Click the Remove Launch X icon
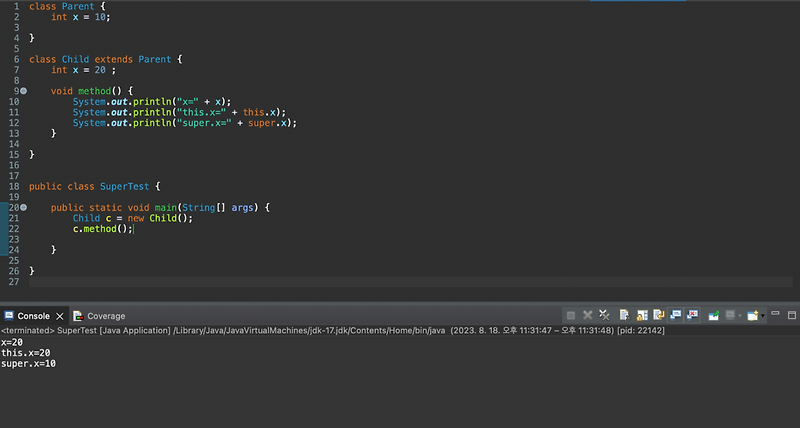Viewport: 800px width, 428px height. (588, 315)
